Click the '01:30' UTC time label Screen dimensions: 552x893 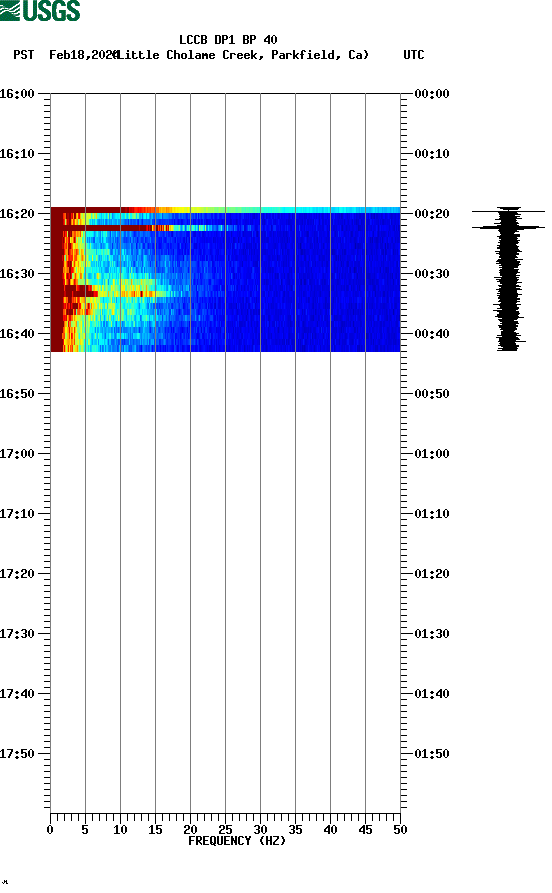[x=432, y=634]
